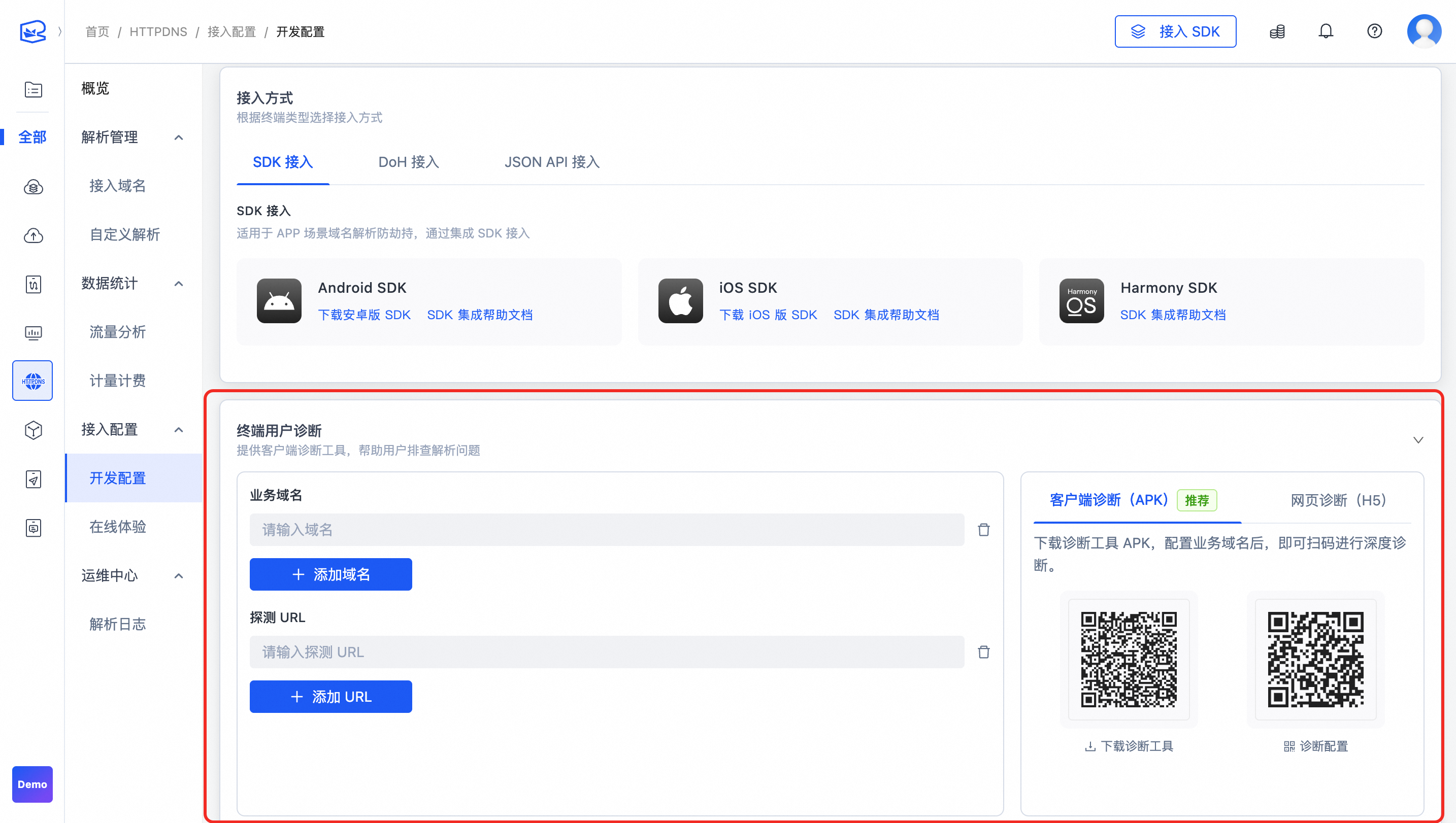Click the 诊断配置 QR code image
Image resolution: width=1456 pixels, height=823 pixels.
pos(1315,659)
